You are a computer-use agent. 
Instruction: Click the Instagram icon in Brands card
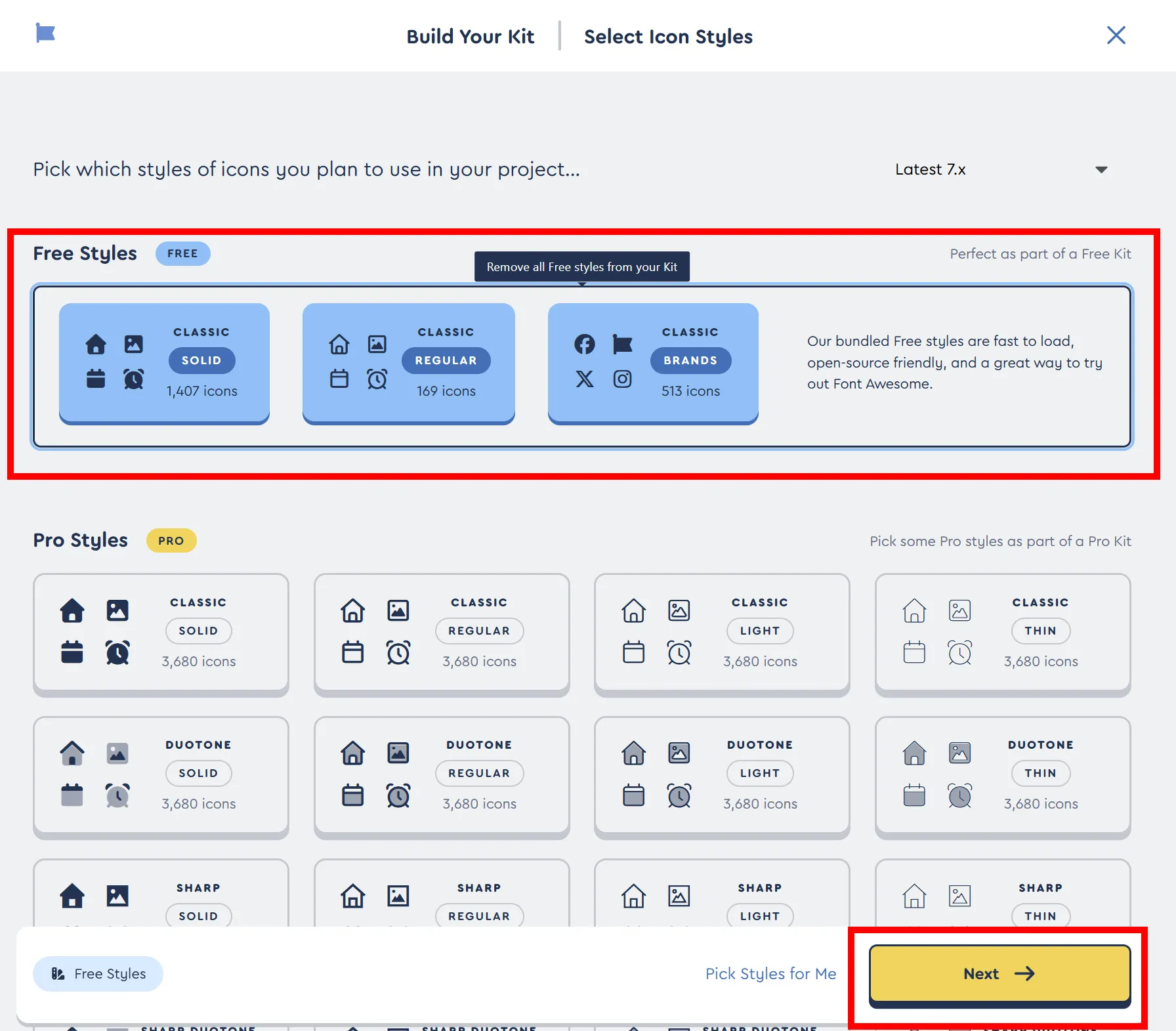tap(622, 379)
